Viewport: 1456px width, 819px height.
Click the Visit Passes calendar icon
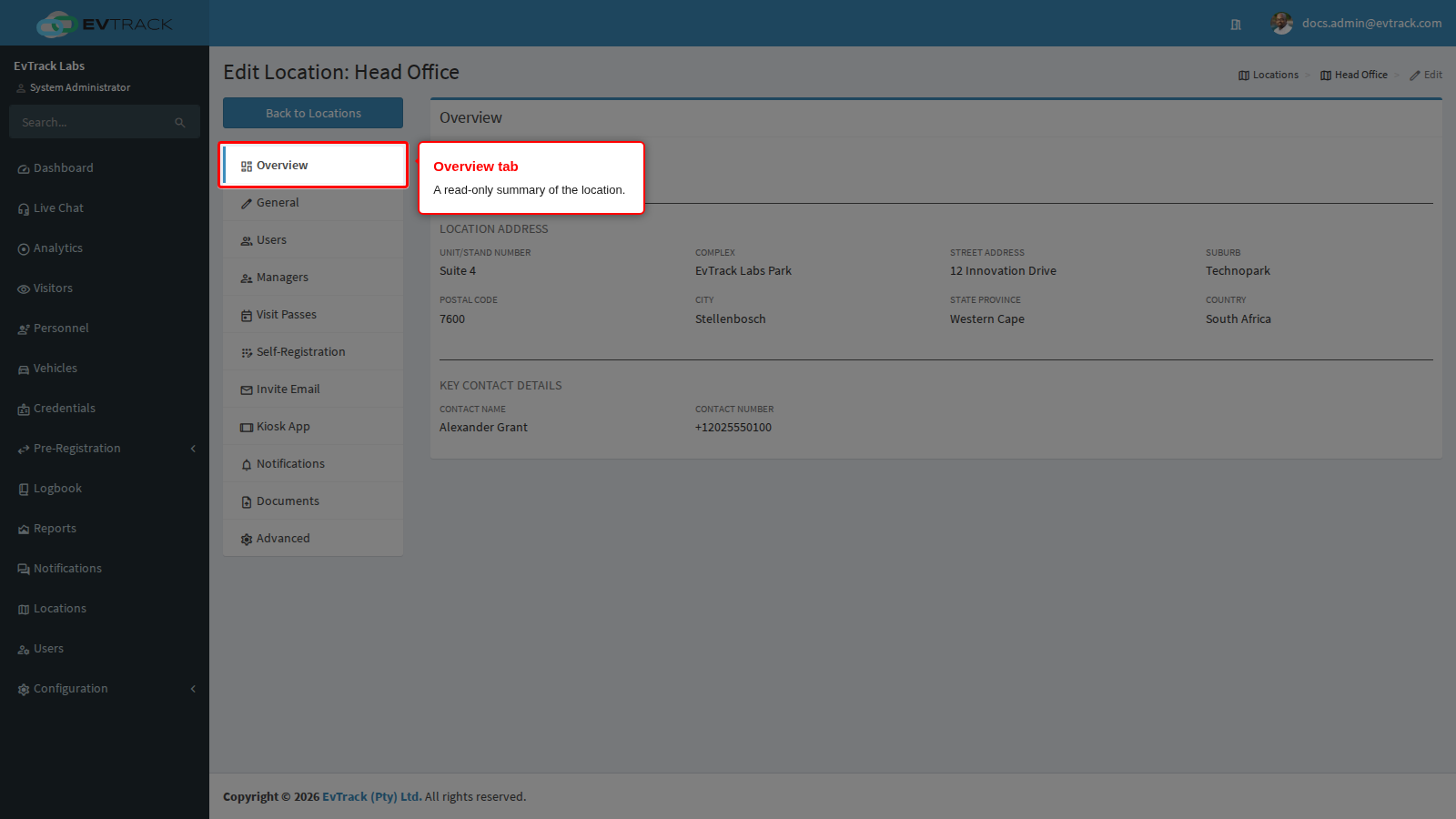point(247,316)
